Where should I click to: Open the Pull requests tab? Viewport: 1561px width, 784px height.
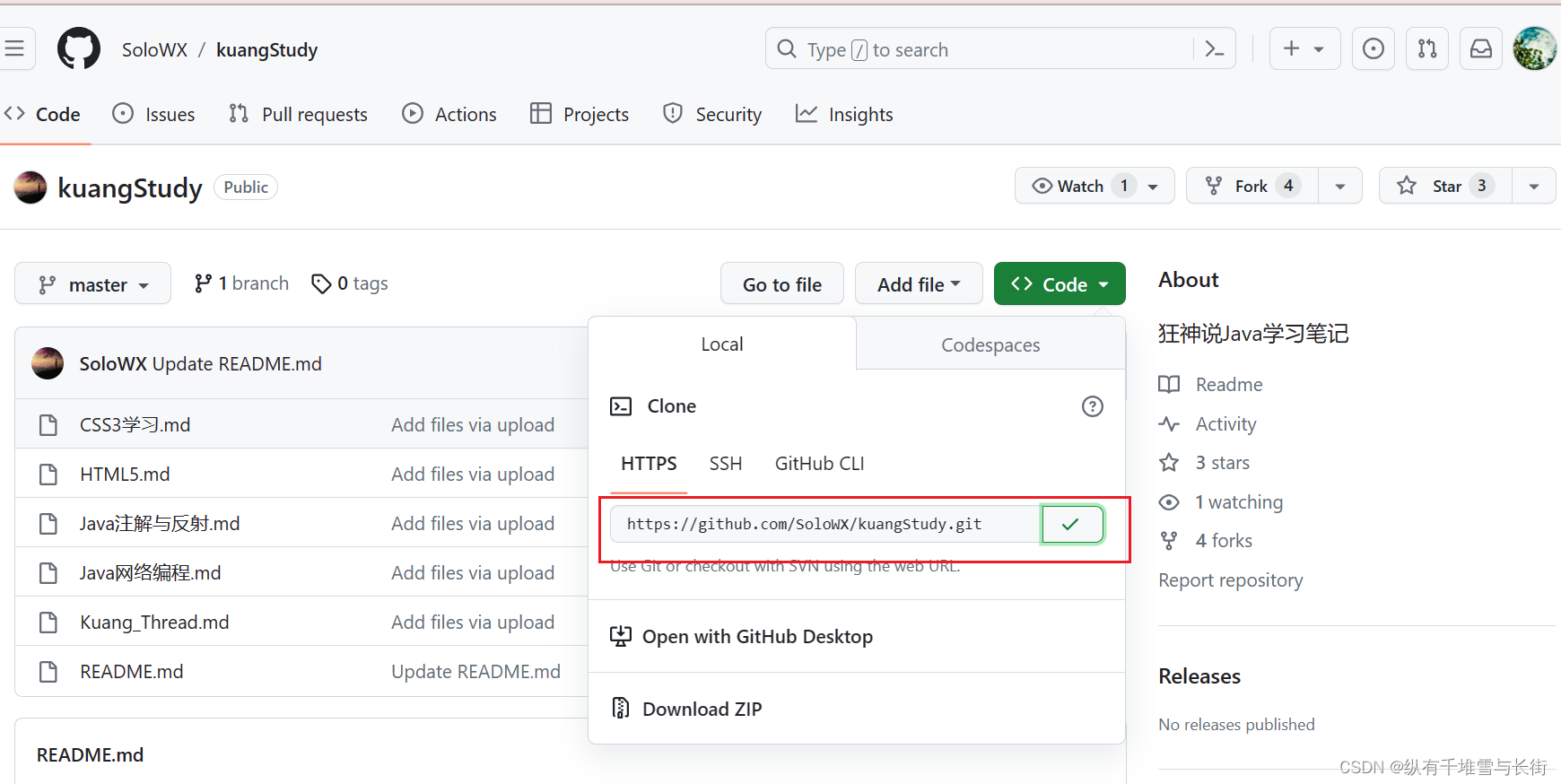pos(298,115)
